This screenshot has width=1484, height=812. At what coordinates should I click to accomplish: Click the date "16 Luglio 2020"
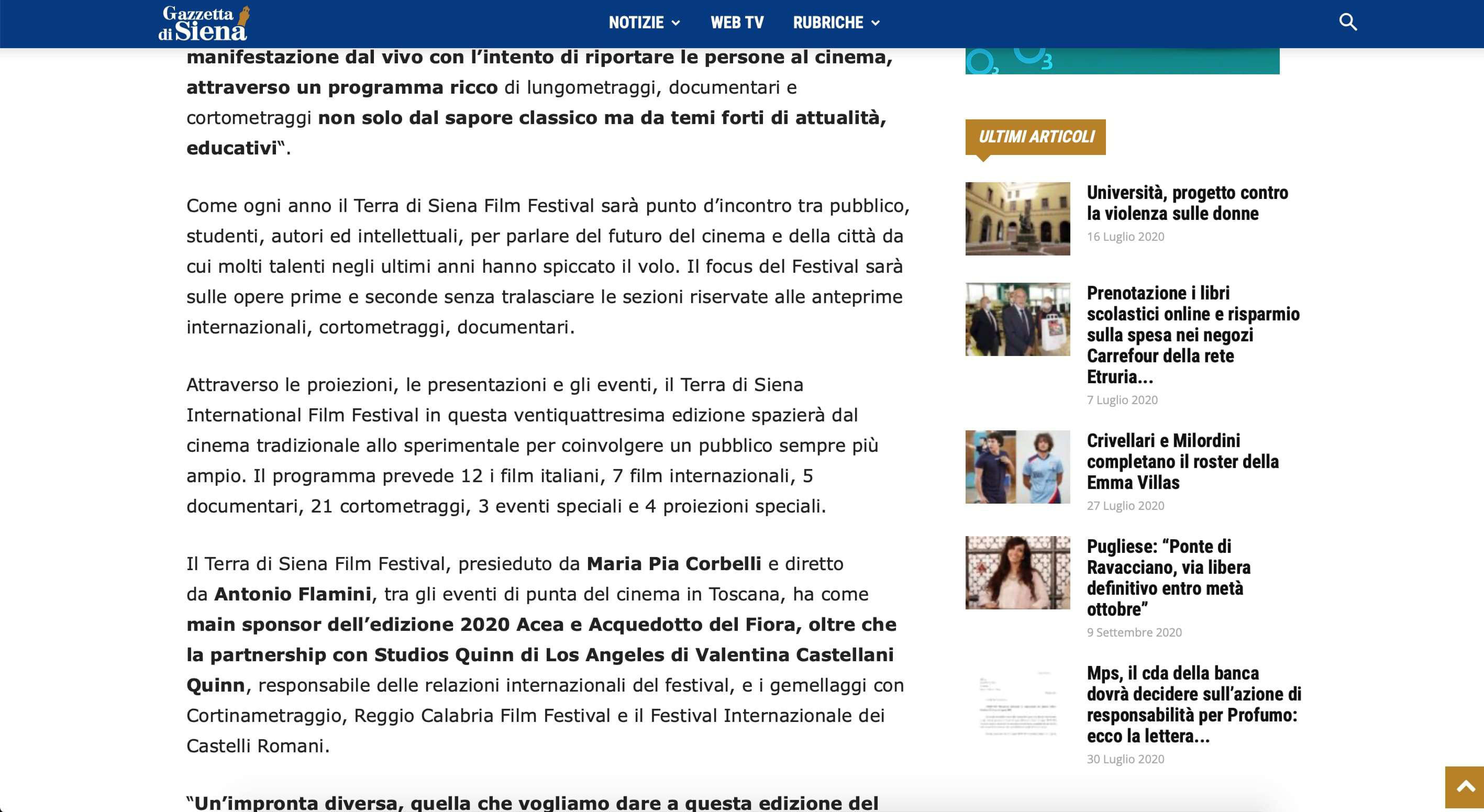[1125, 237]
